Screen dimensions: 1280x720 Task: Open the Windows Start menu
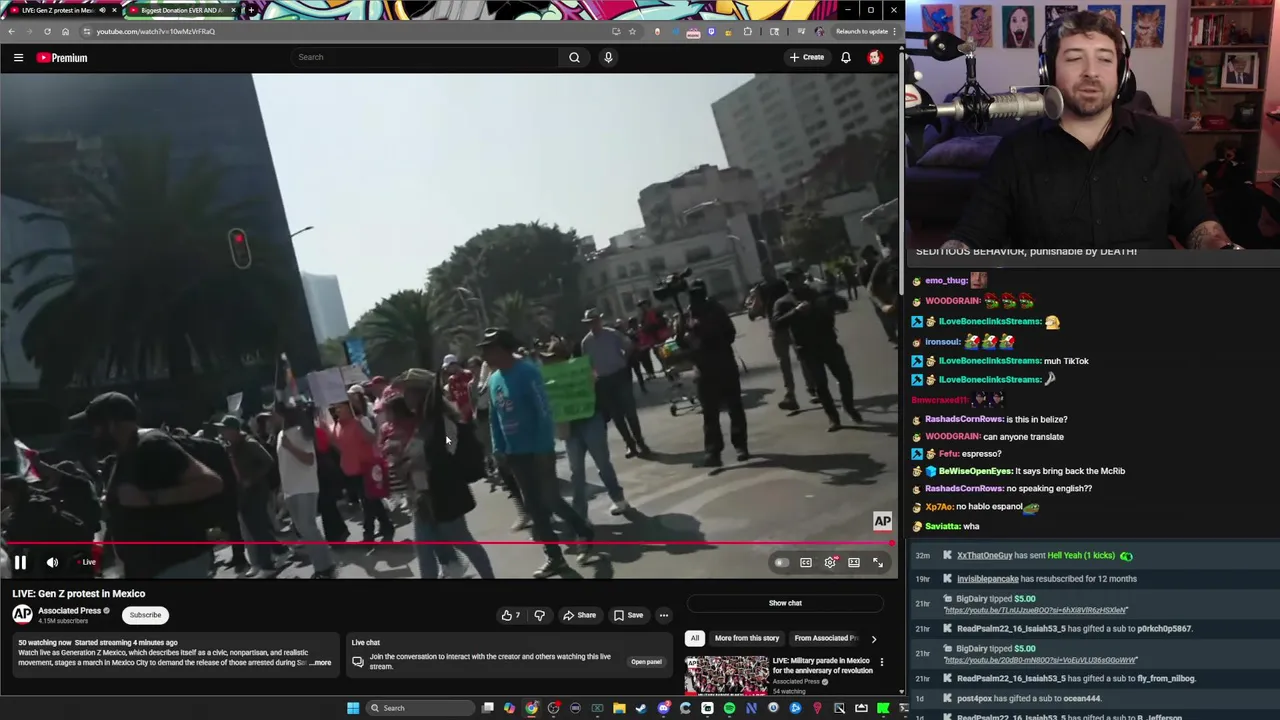353,708
